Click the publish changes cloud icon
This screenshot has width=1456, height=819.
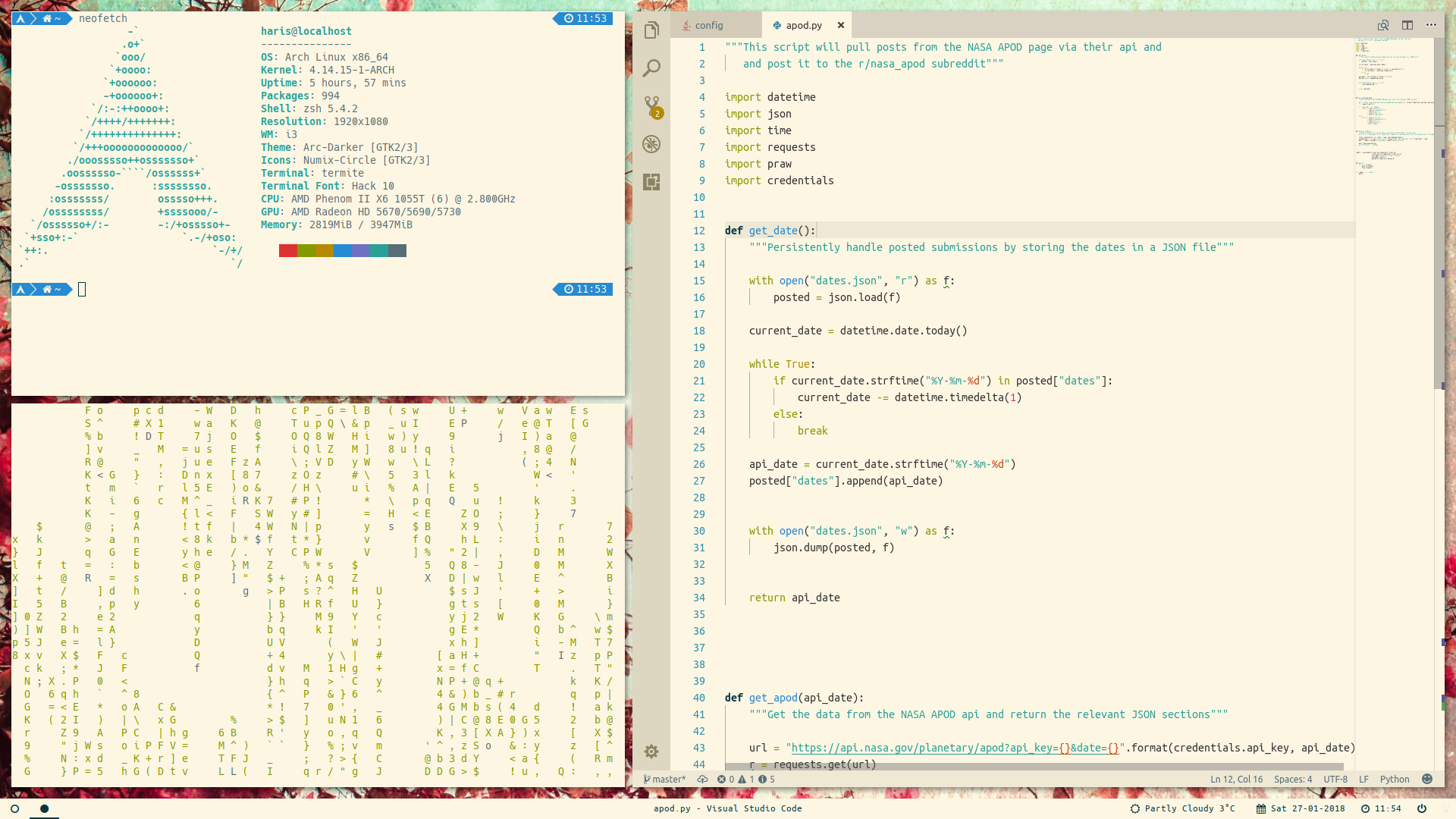pos(702,779)
